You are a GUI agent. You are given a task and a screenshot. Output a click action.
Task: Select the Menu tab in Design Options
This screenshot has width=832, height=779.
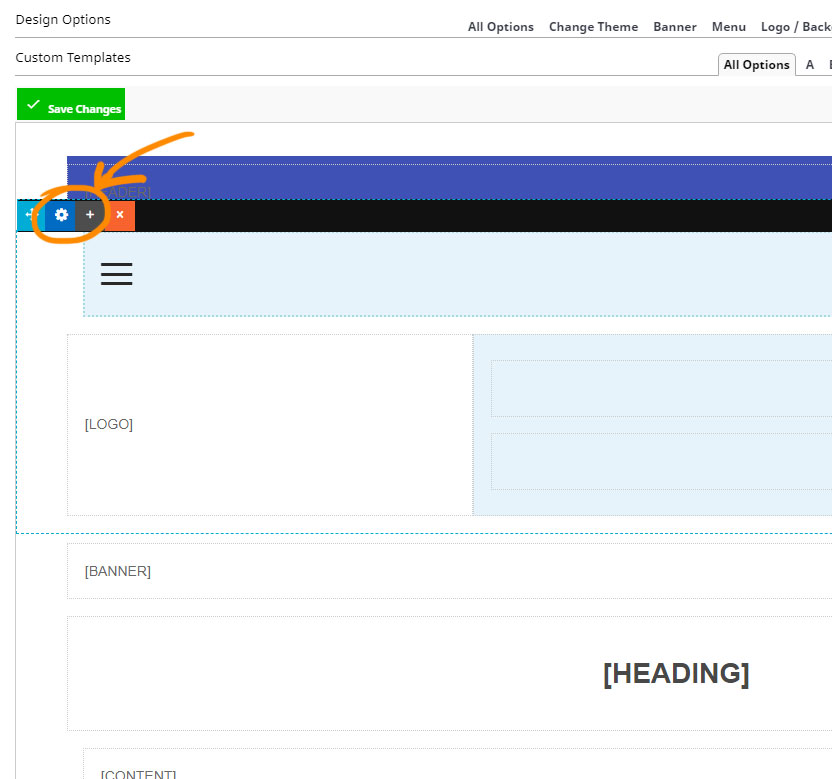[x=729, y=27]
